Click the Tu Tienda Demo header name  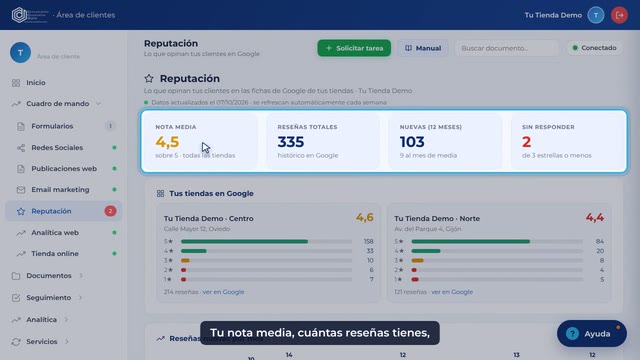click(553, 15)
